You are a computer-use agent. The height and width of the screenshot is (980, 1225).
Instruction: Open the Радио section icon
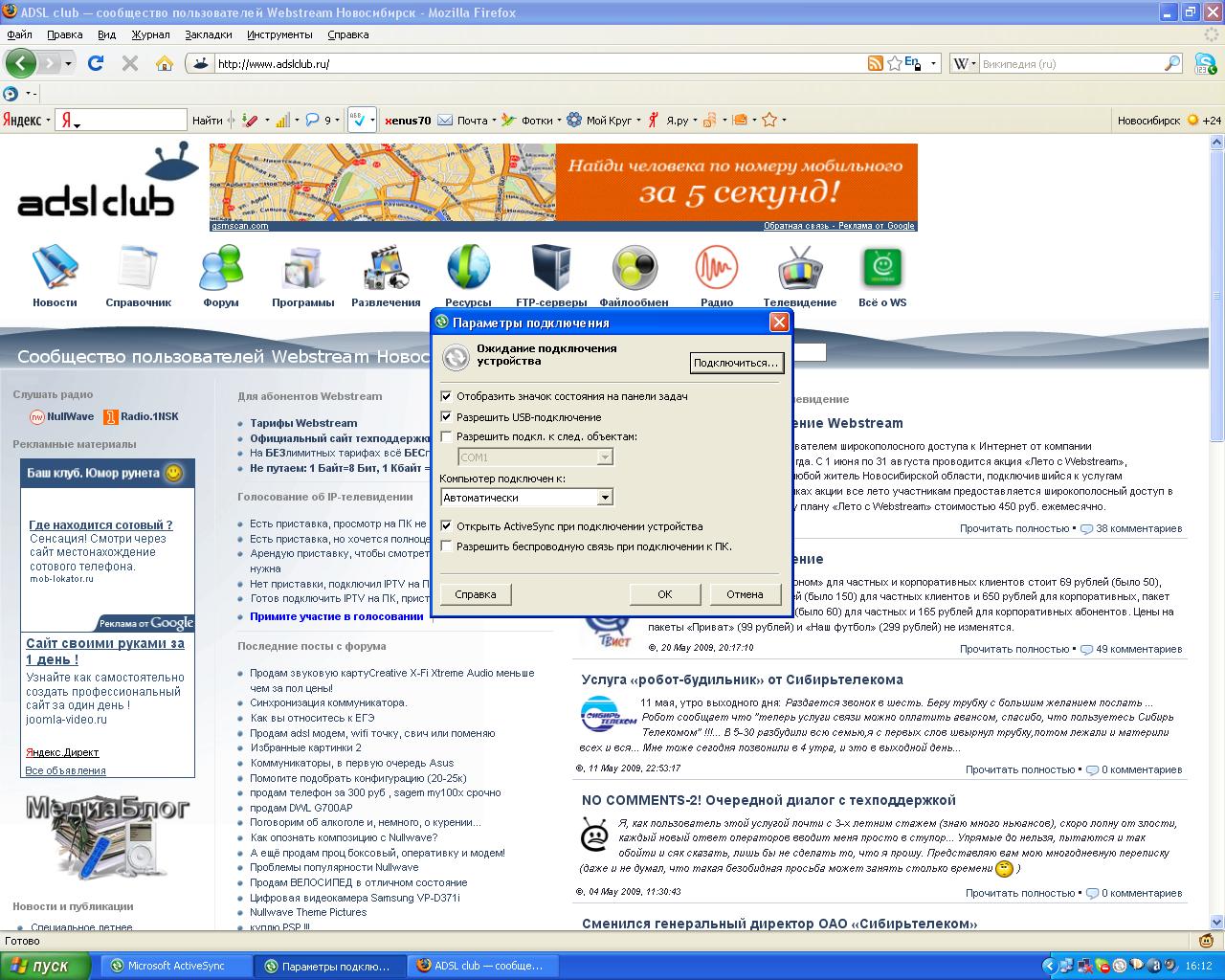(717, 268)
